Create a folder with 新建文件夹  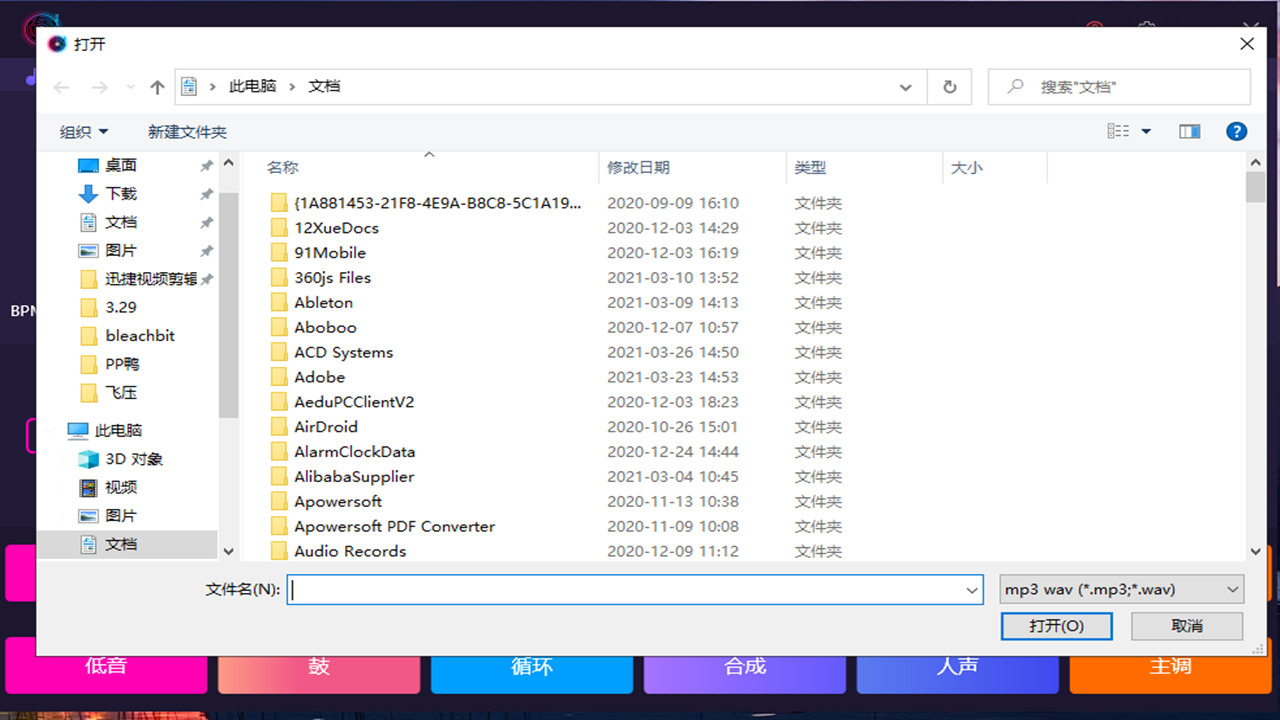(187, 131)
